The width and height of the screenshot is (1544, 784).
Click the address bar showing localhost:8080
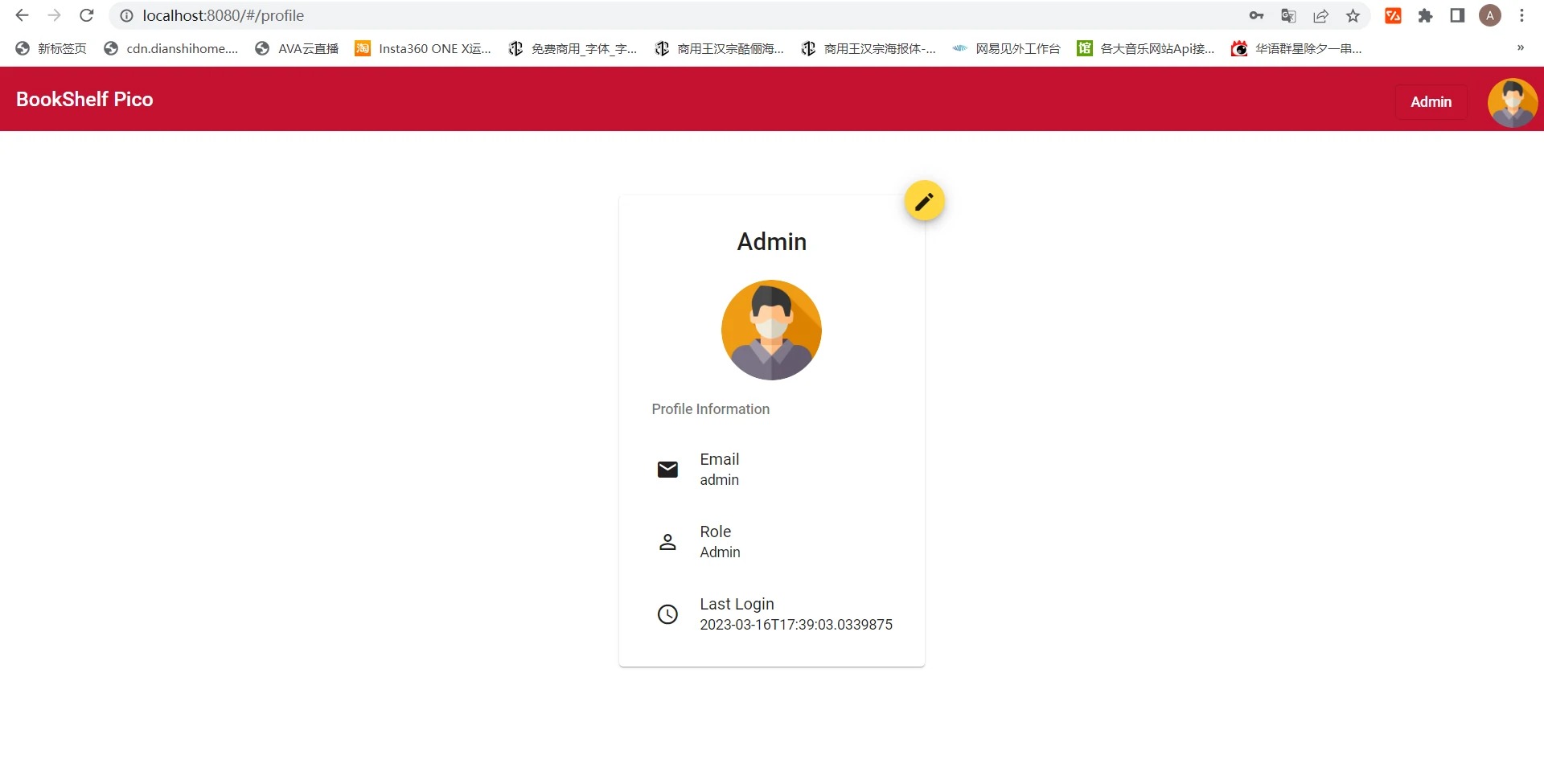point(643,16)
